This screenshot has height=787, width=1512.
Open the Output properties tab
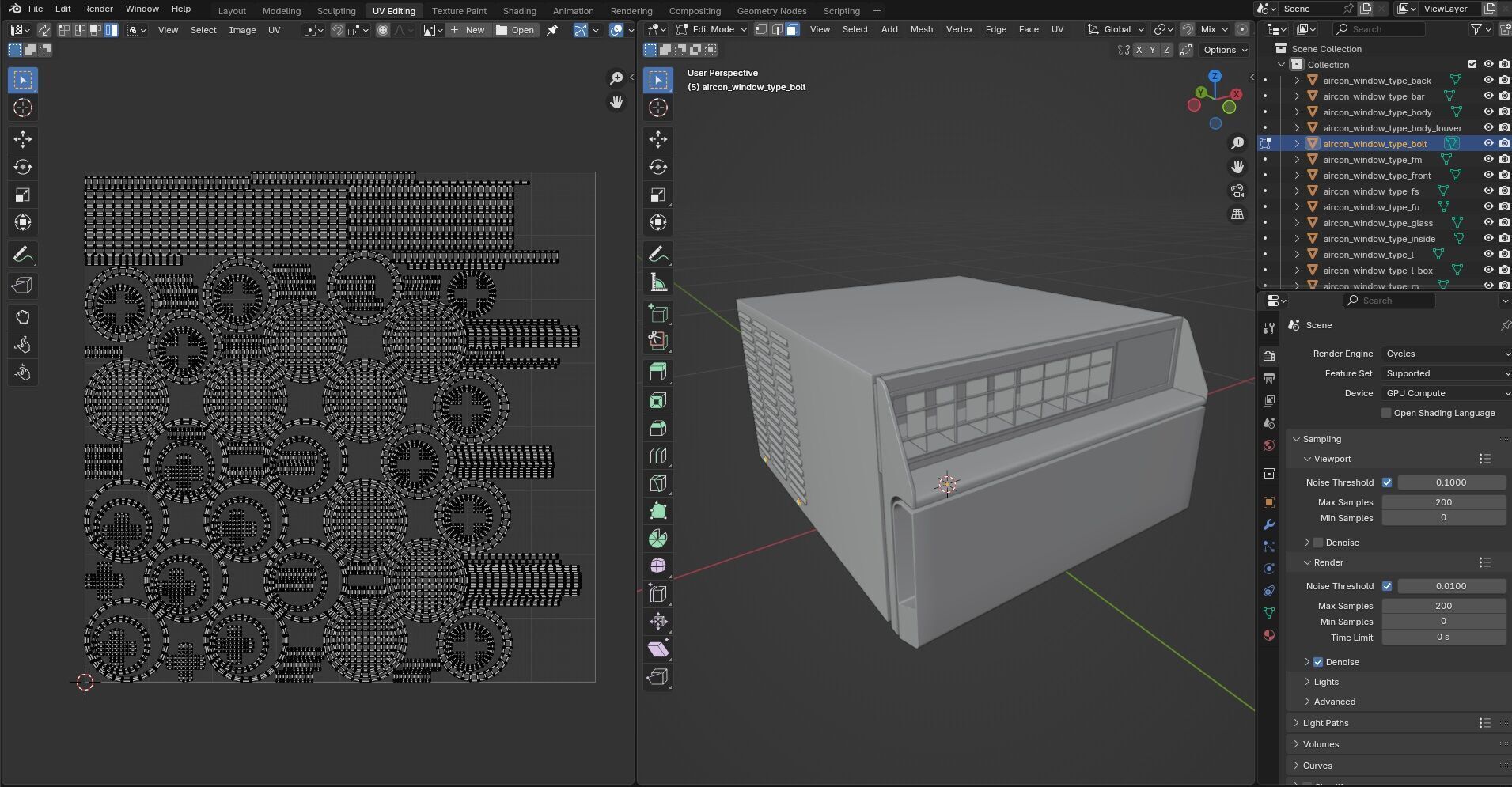(1269, 379)
